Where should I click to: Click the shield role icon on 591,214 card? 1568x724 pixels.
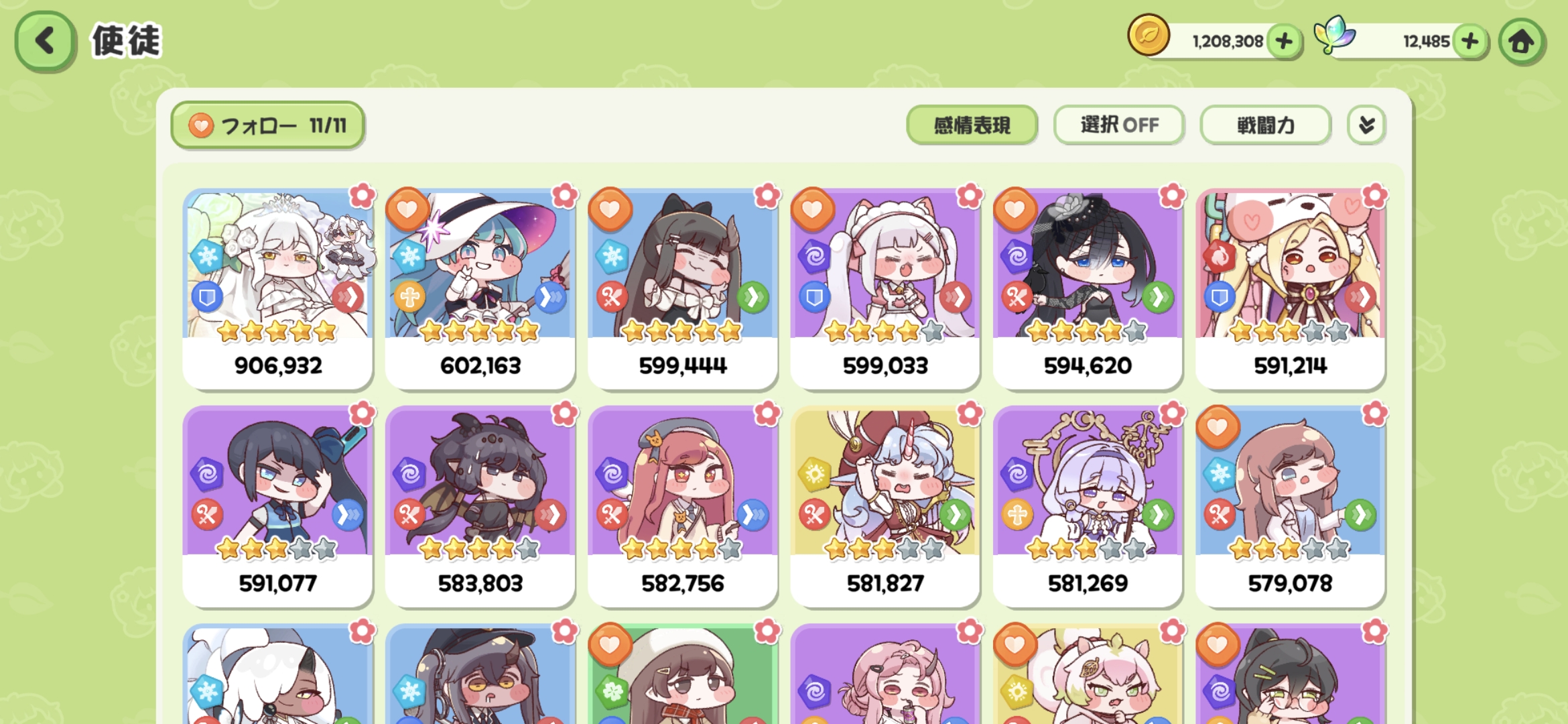(1219, 297)
